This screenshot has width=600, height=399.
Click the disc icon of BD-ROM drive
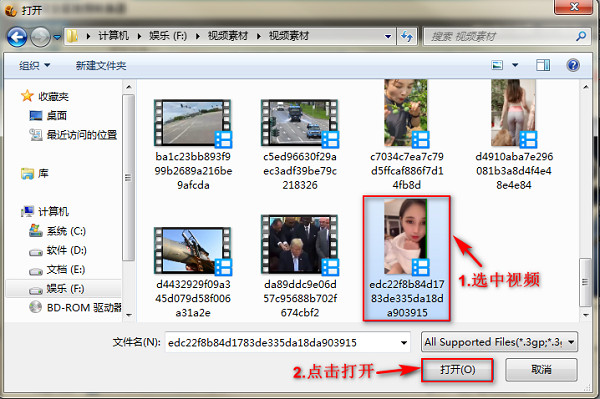[x=35, y=307]
